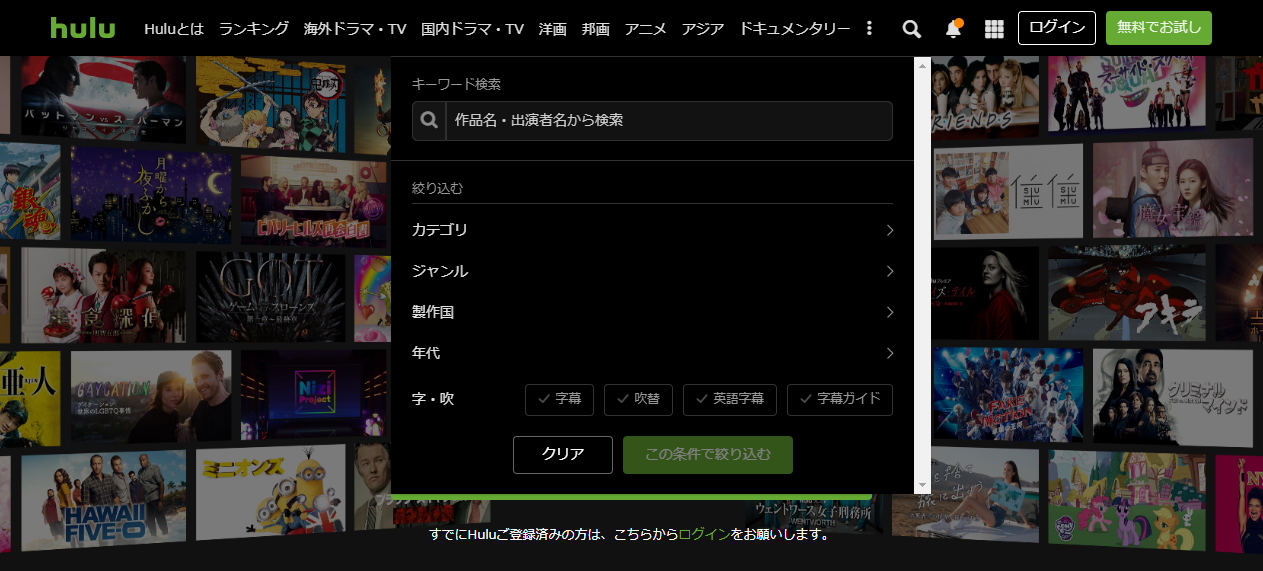The image size is (1263, 571).
Task: Toggle the 英語字幕 filter
Action: coord(730,399)
